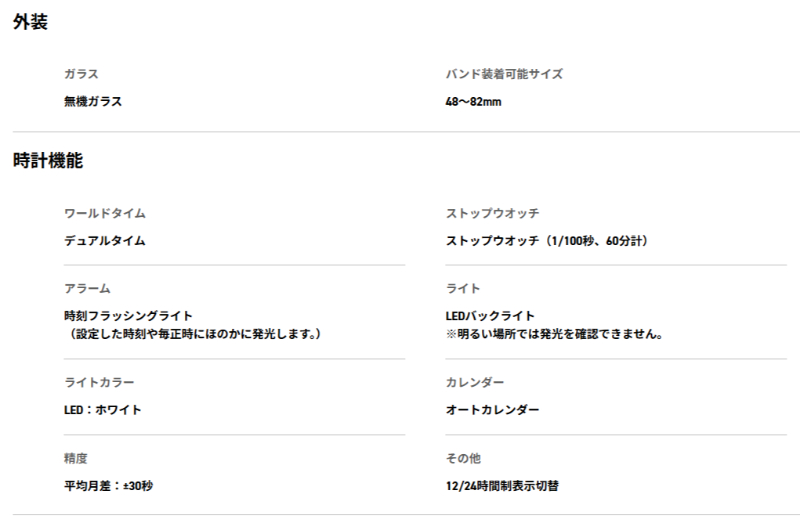Screen dimensions: 800x523
Task: Click the ライトカラー label
Action: (x=99, y=383)
